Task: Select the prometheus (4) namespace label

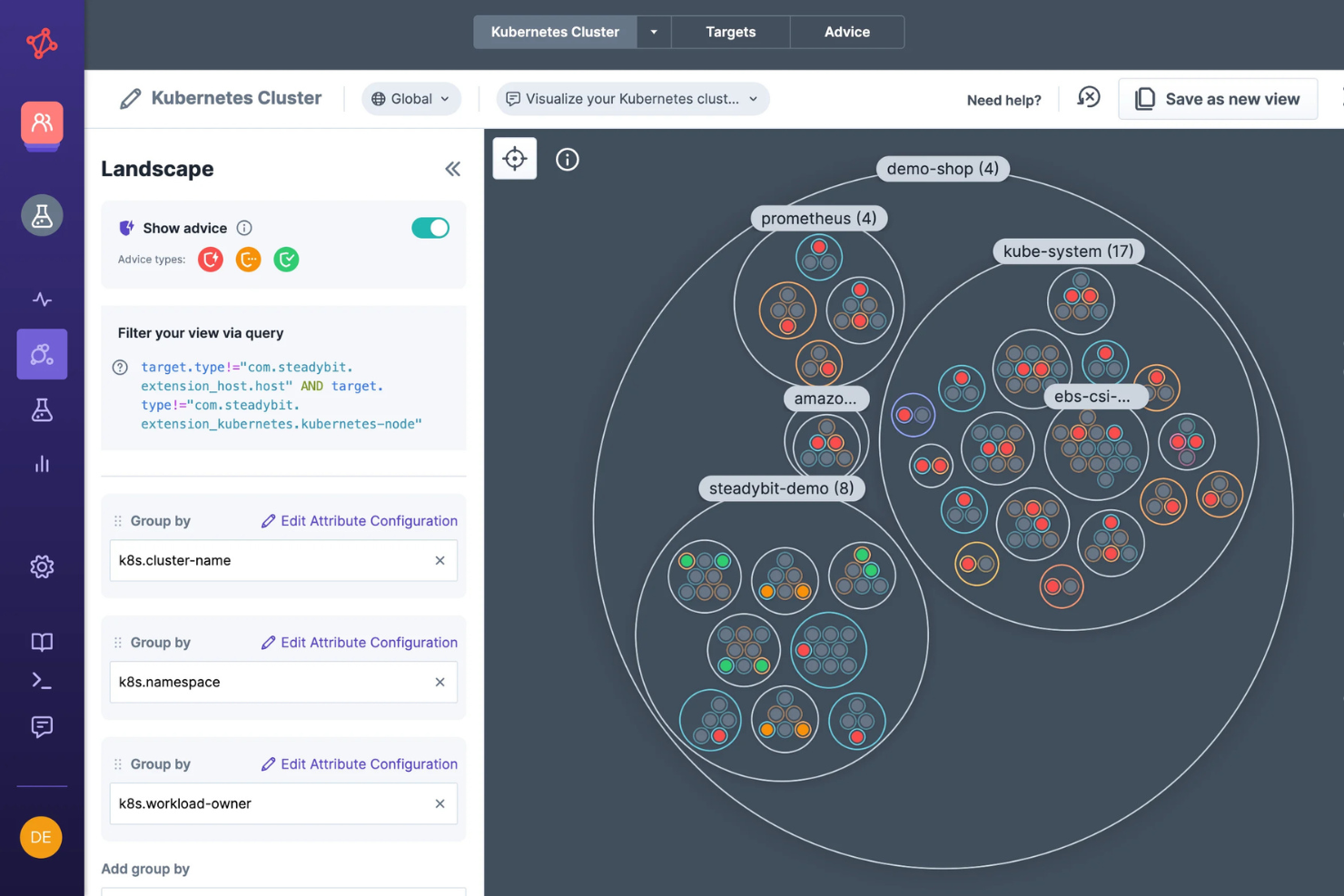Action: 819,219
